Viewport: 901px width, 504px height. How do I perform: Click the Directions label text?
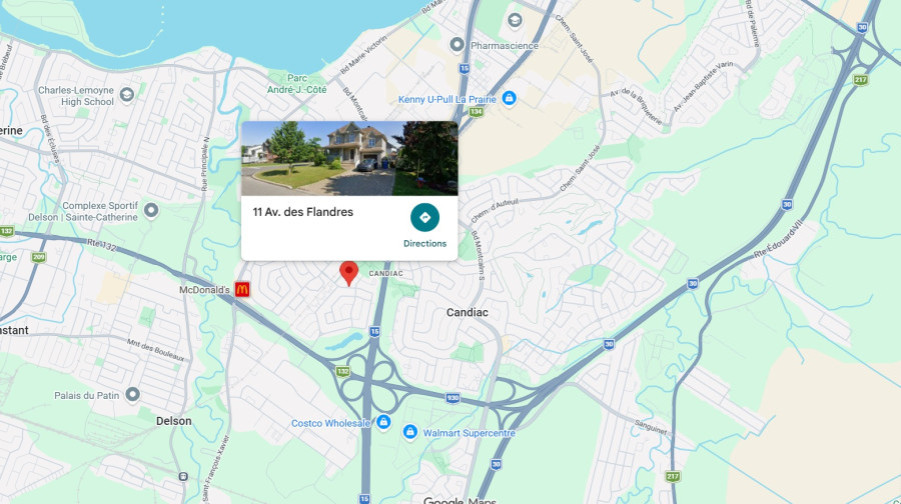[425, 243]
